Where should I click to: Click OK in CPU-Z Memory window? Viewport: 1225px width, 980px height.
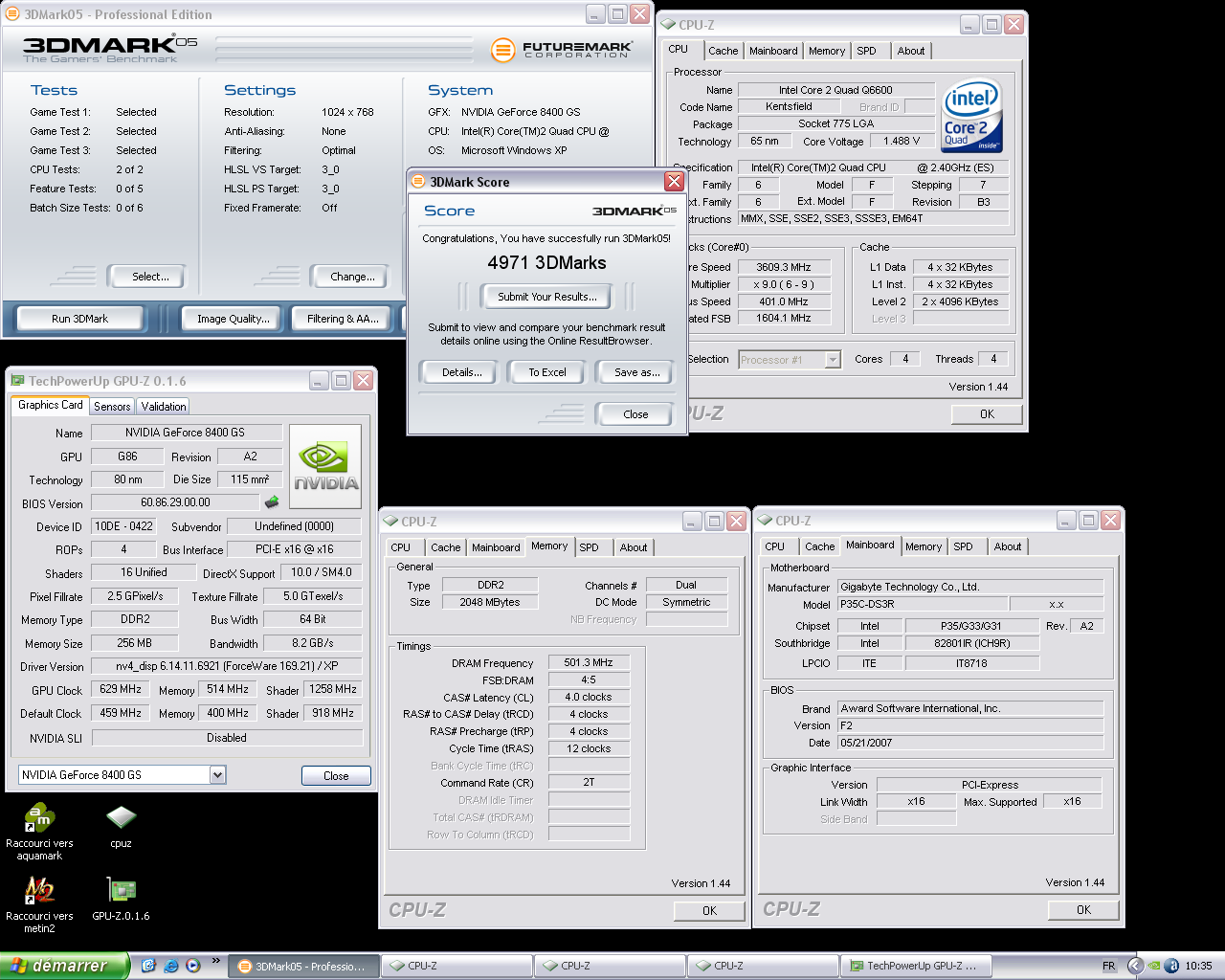(709, 910)
